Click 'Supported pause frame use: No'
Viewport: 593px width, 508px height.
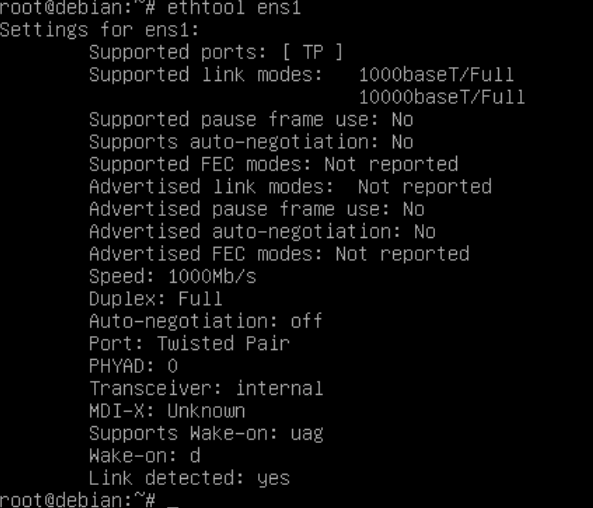click(x=251, y=120)
